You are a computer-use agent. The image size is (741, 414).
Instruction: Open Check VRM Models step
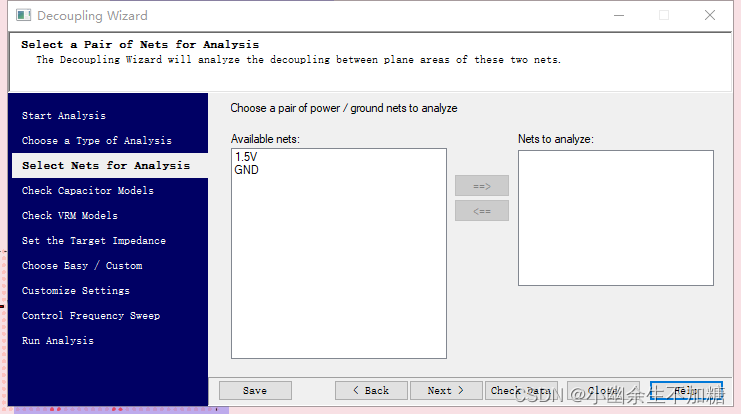click(70, 216)
